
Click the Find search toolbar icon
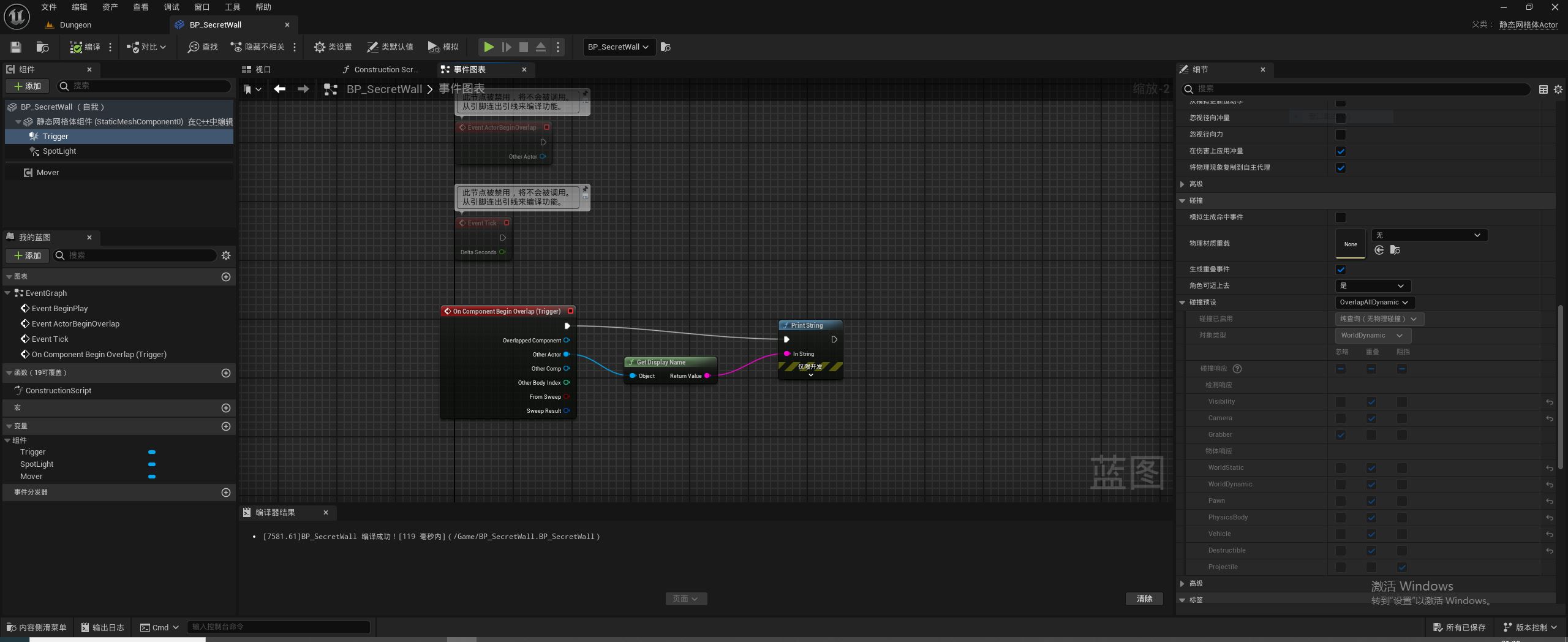tap(203, 47)
